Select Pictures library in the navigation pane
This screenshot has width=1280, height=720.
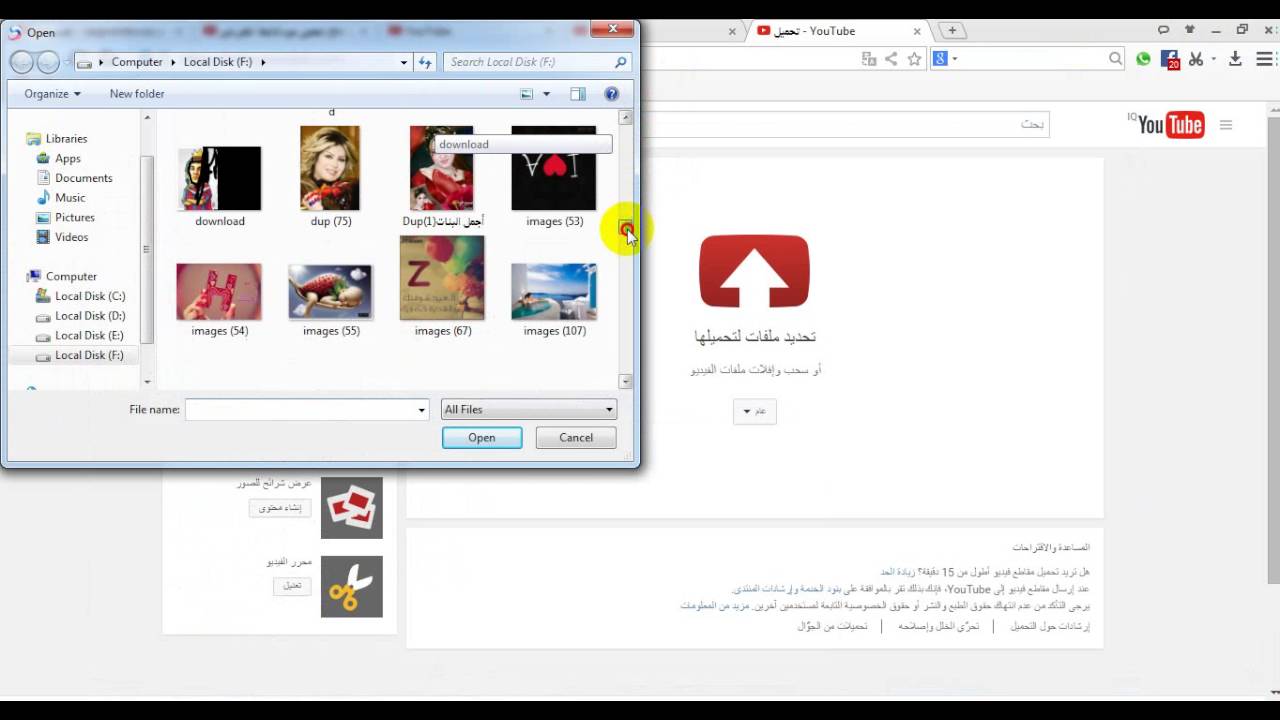[x=75, y=217]
